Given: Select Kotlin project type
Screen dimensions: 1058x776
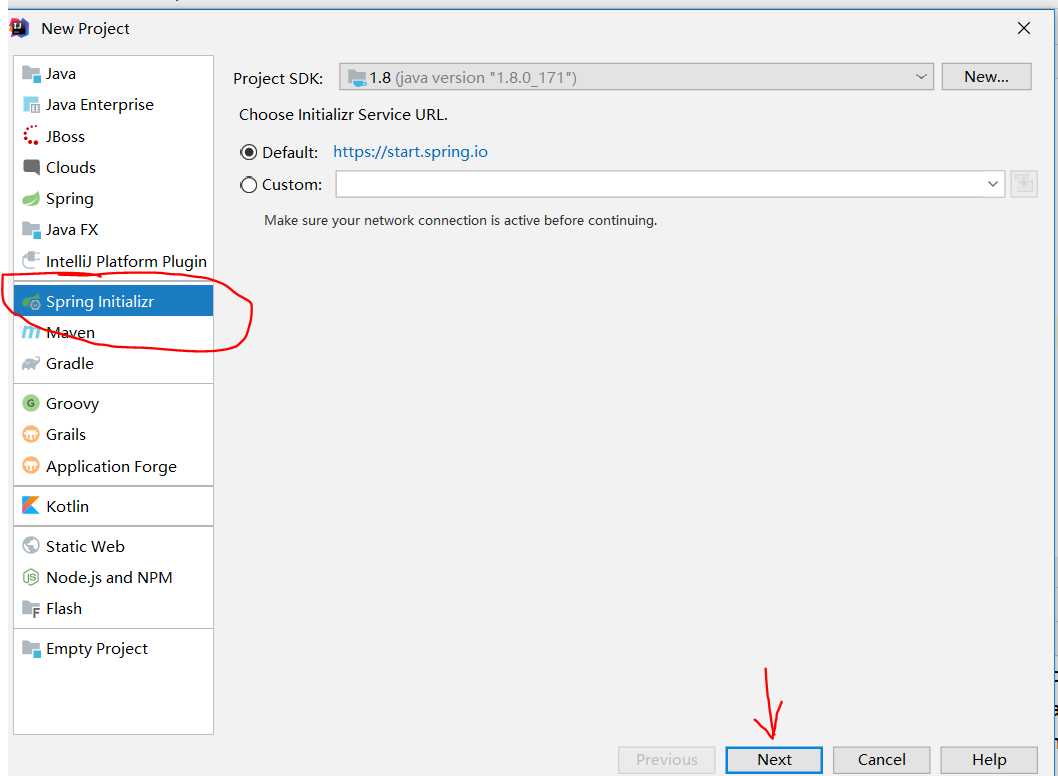Looking at the screenshot, I should (x=113, y=506).
